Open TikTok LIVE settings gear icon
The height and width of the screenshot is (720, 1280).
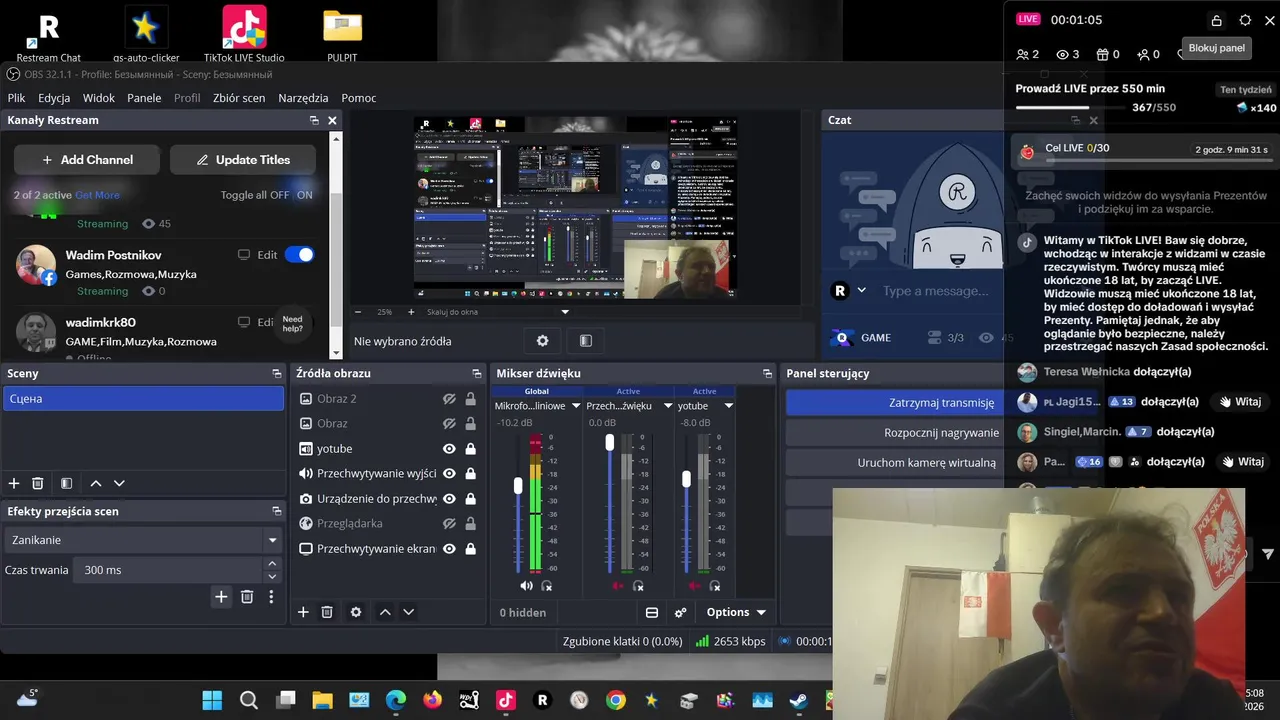coord(1245,20)
